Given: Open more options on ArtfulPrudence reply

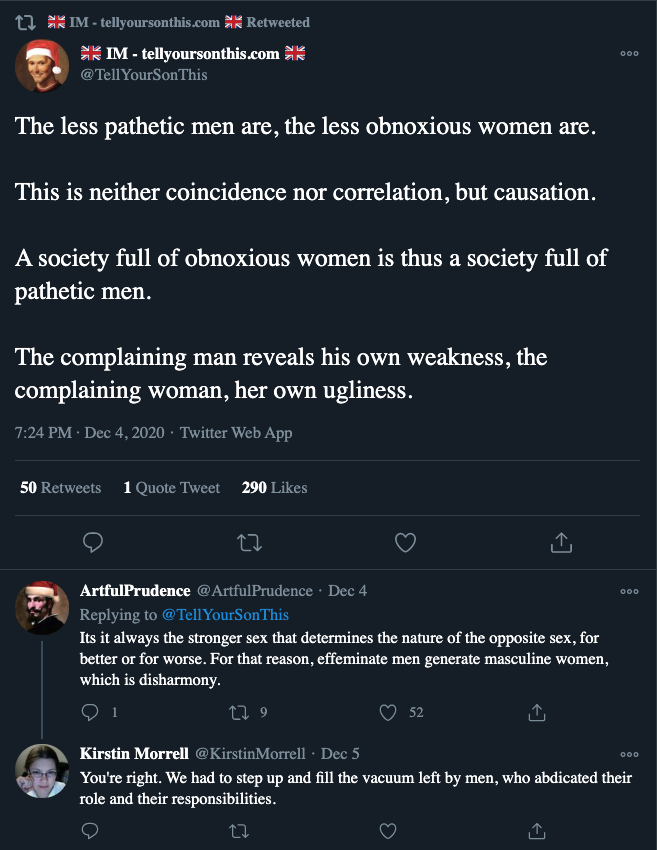Looking at the screenshot, I should (629, 591).
